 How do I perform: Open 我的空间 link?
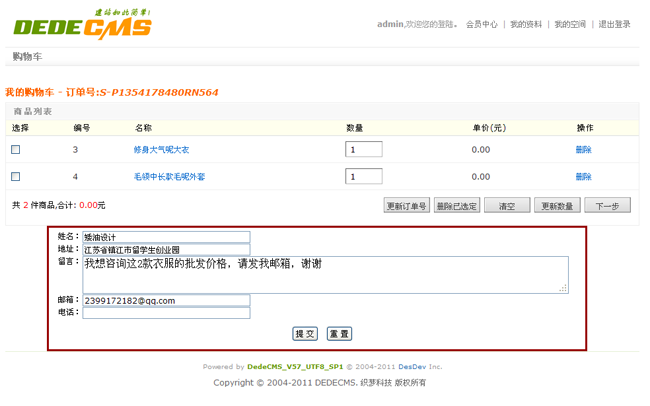click(x=570, y=24)
